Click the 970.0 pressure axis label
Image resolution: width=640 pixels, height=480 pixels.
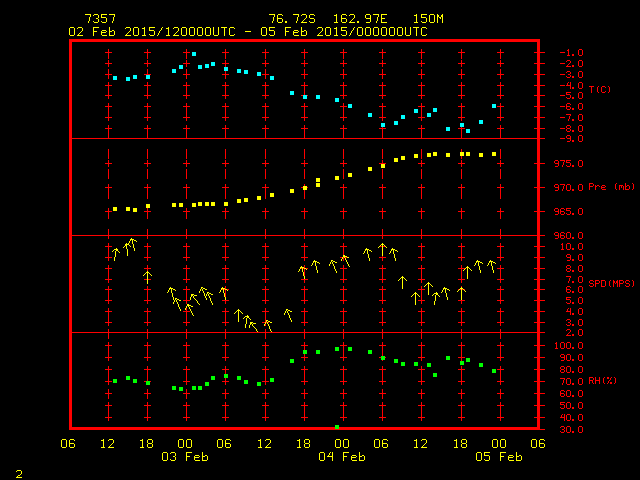[x=569, y=188]
